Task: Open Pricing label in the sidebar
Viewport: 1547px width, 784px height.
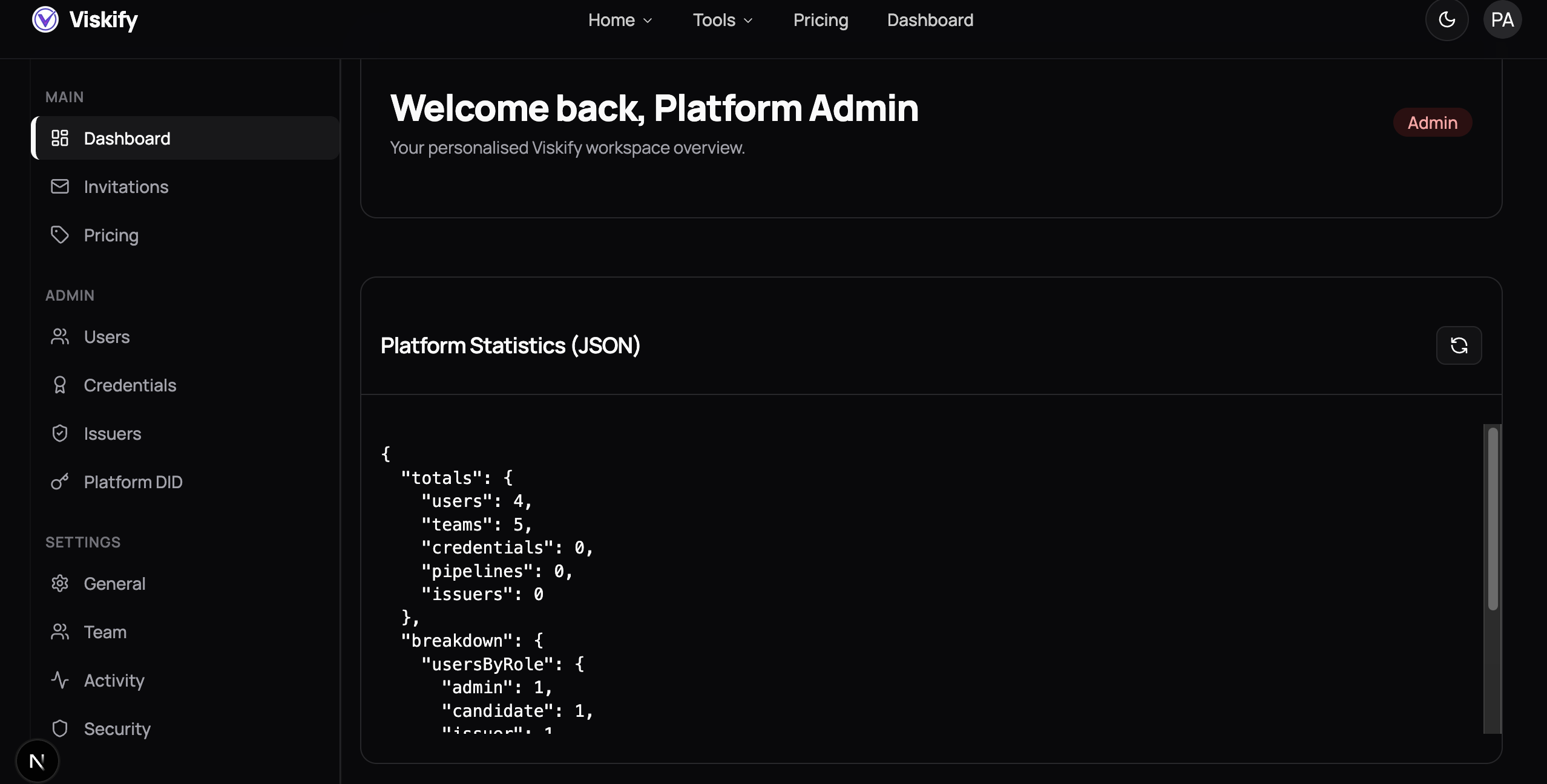Action: 111,235
